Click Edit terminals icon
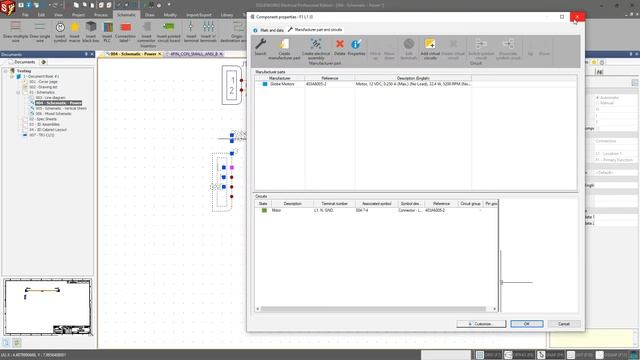Viewport: 640px width, 360px height. point(409,44)
